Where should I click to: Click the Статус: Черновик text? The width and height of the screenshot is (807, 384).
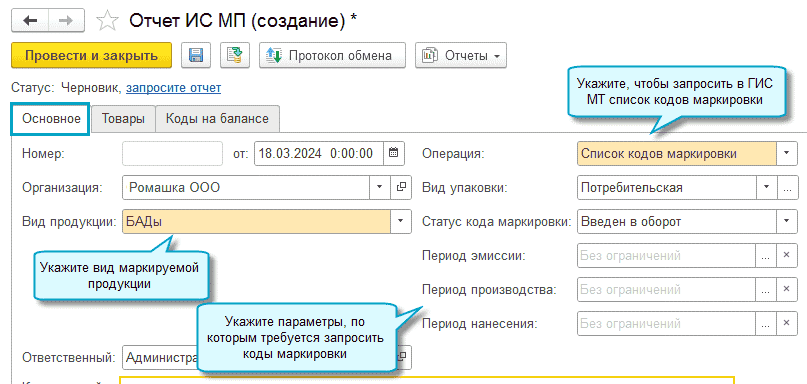(x=66, y=88)
